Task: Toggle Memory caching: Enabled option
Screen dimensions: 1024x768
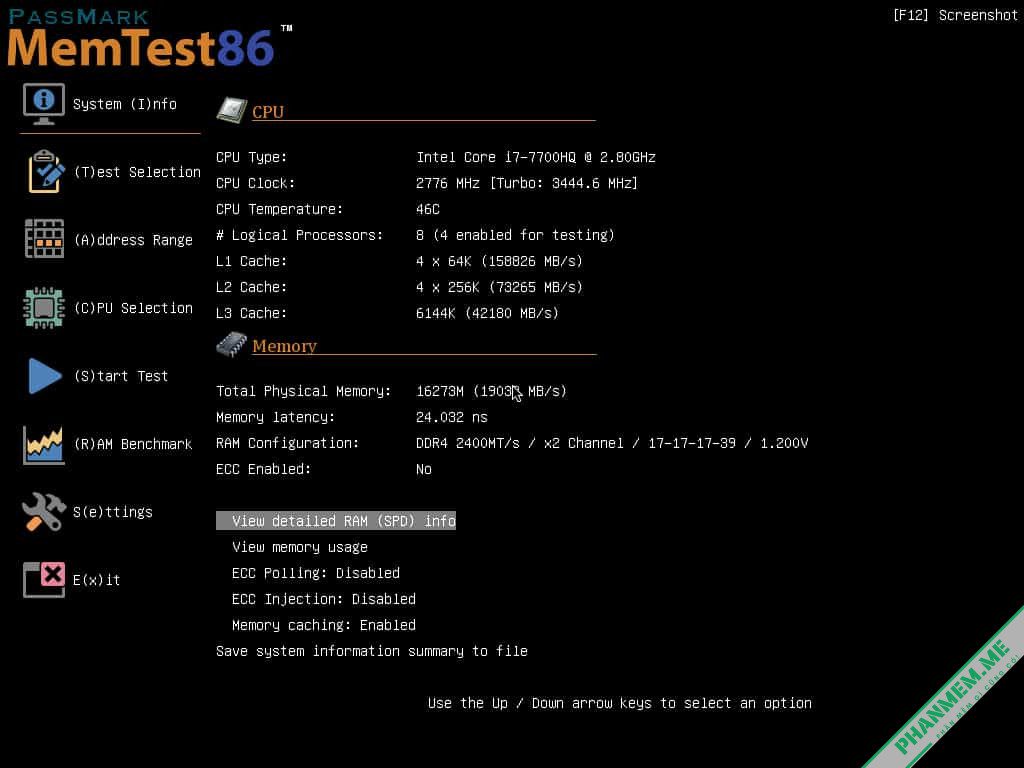Action: (x=324, y=625)
